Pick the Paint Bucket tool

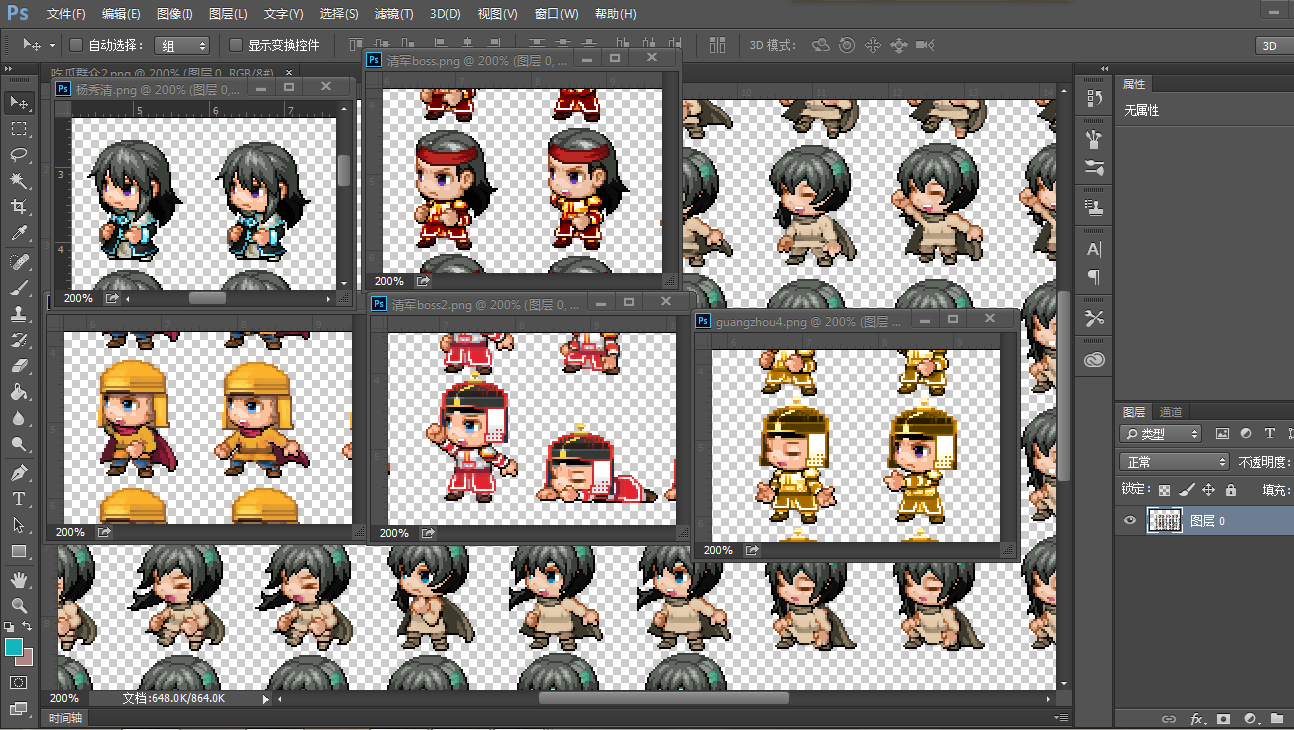point(19,392)
